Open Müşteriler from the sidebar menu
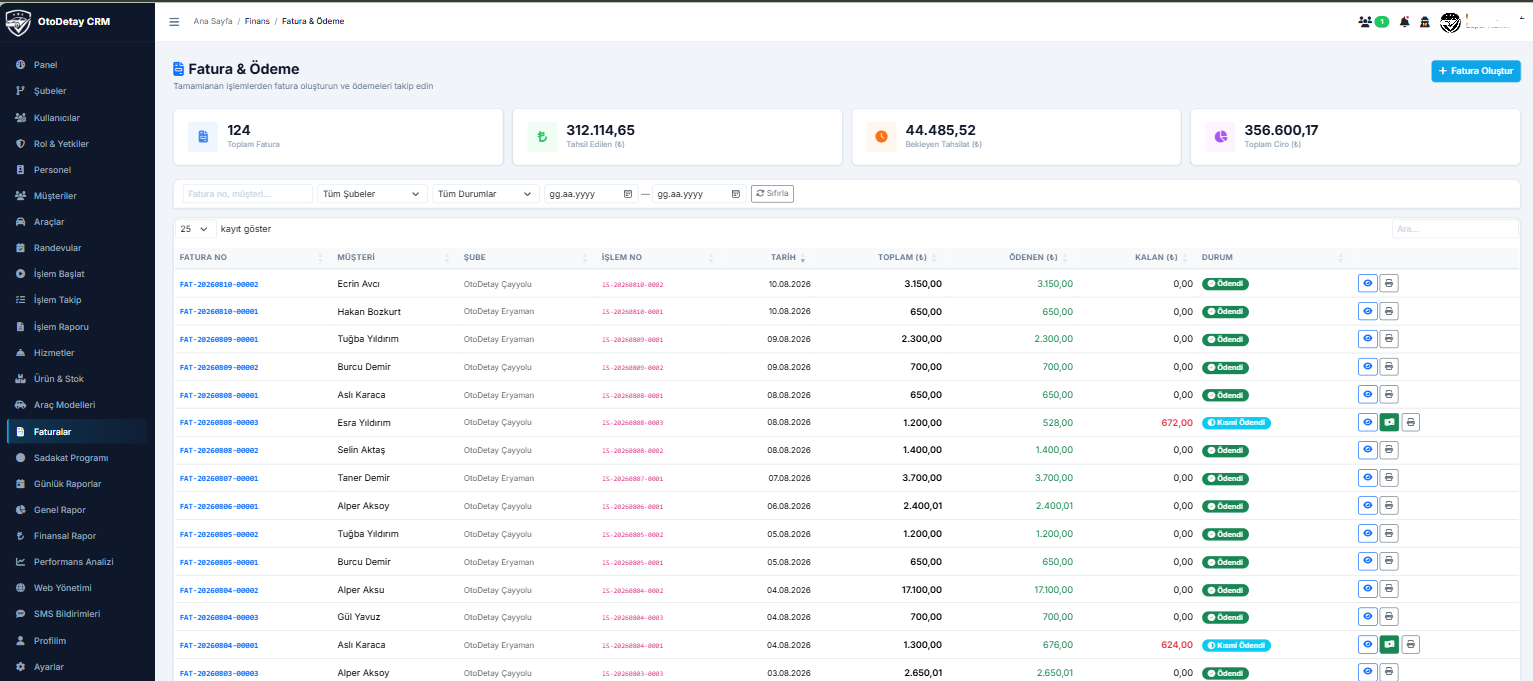This screenshot has width=1533, height=681. coord(55,196)
